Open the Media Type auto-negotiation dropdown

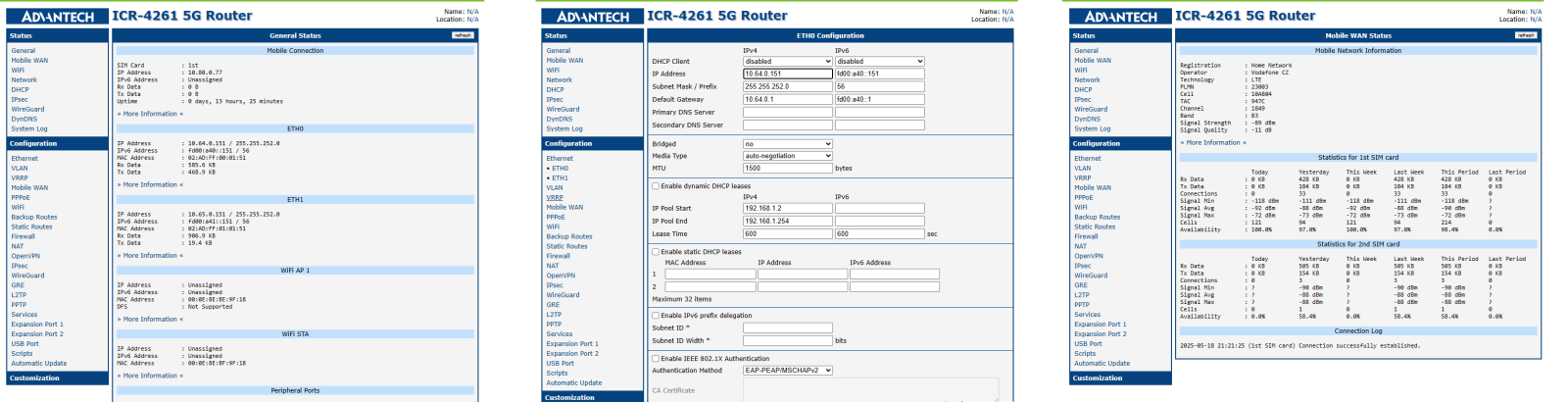pos(787,156)
